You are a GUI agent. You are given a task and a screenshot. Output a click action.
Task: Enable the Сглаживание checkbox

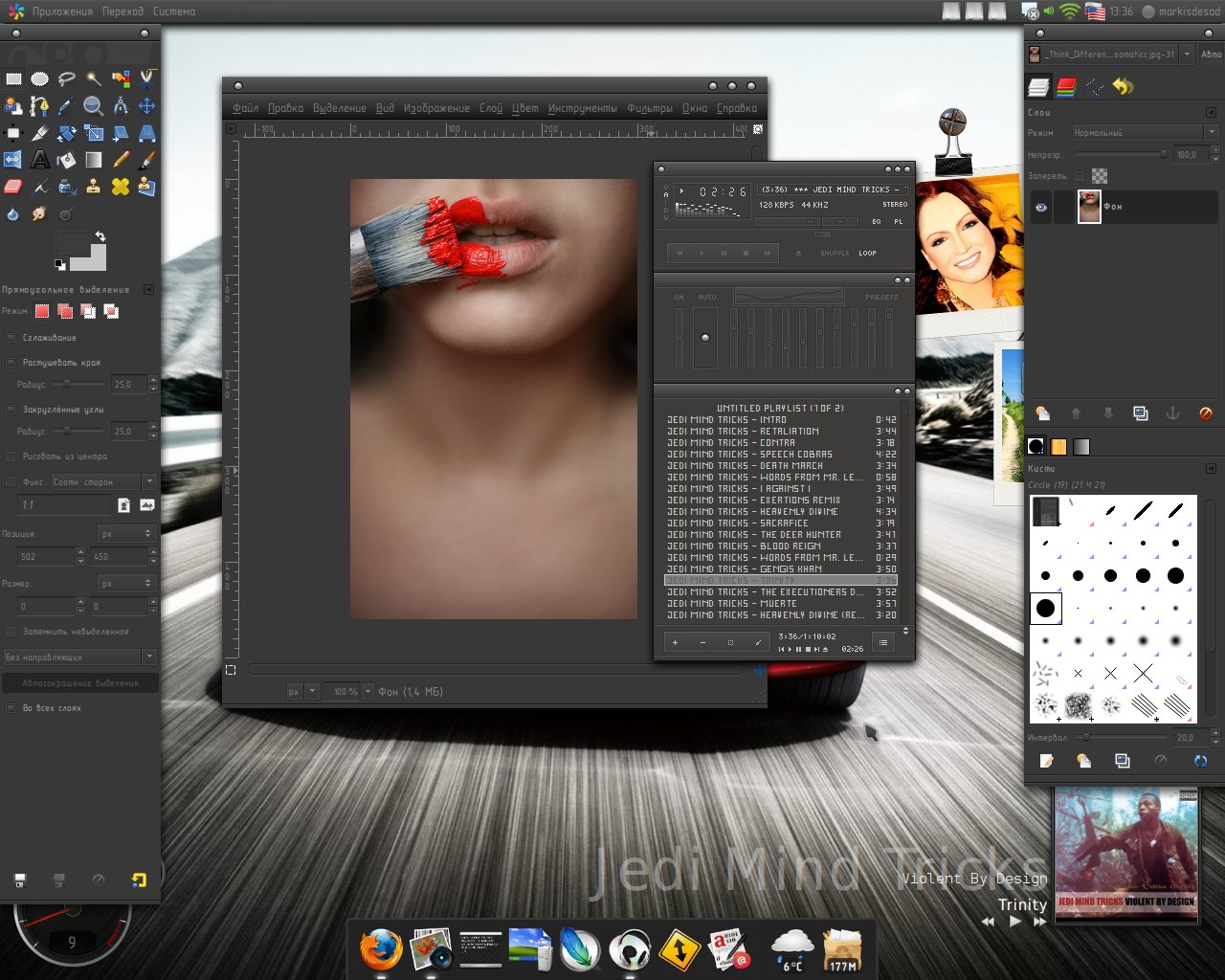(x=11, y=338)
